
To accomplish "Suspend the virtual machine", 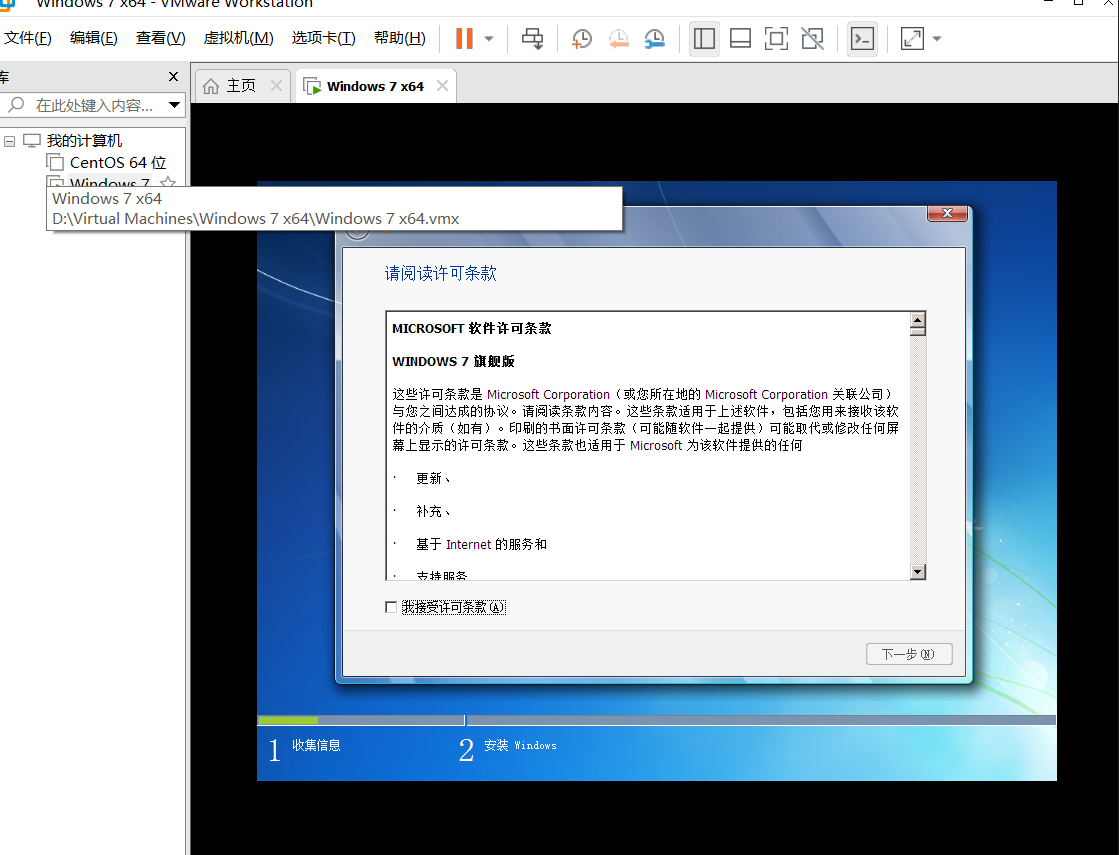I will point(462,38).
